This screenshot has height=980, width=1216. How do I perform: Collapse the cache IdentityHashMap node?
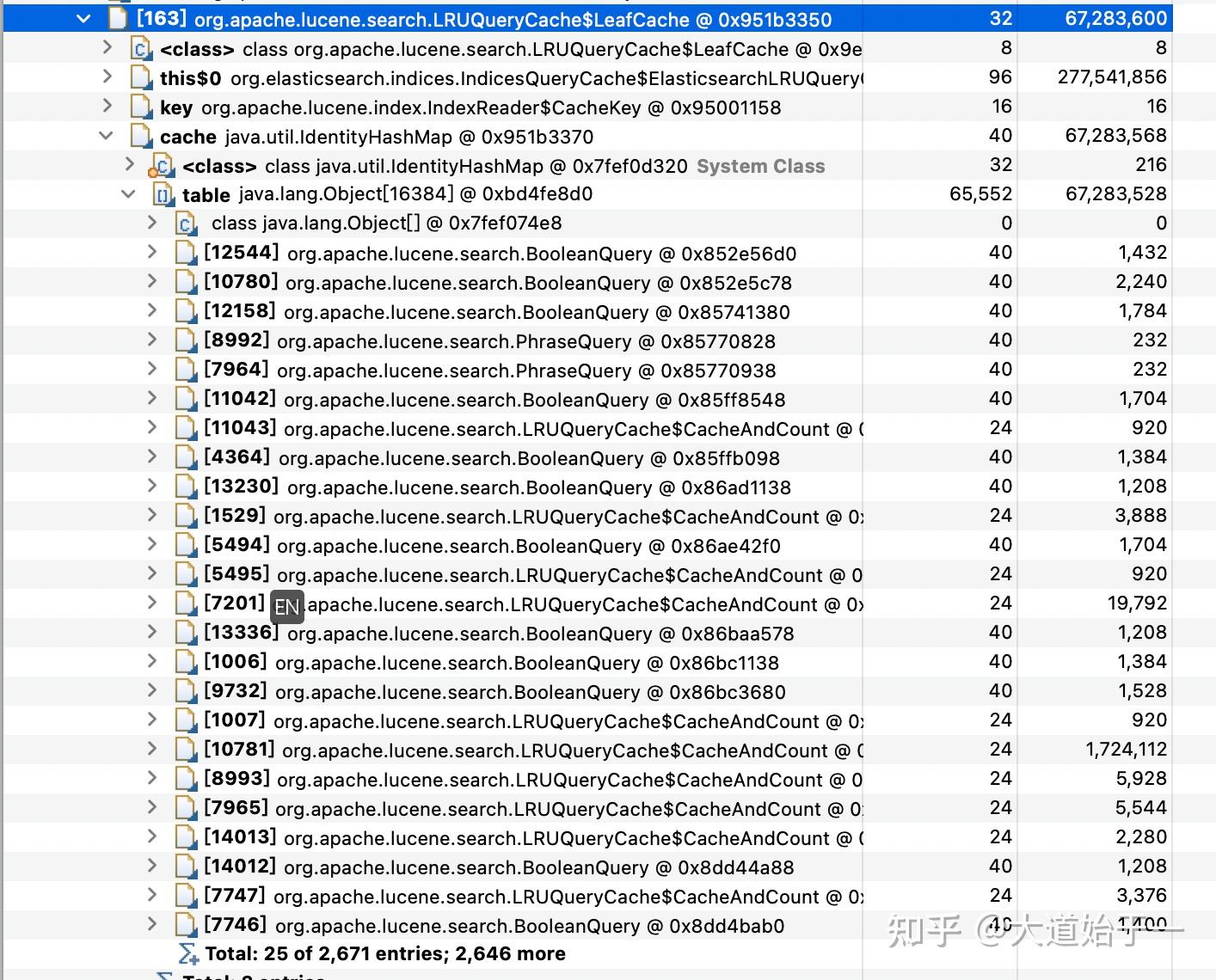click(106, 136)
